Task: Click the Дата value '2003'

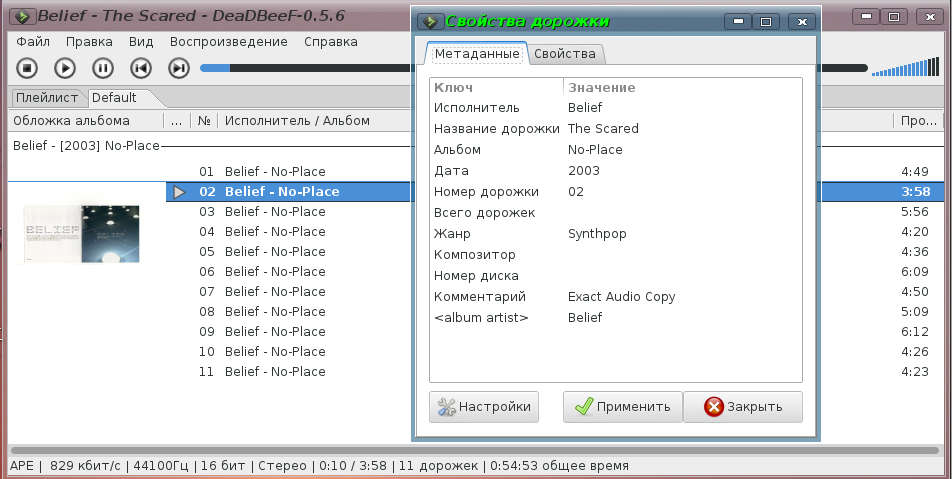Action: [x=583, y=171]
